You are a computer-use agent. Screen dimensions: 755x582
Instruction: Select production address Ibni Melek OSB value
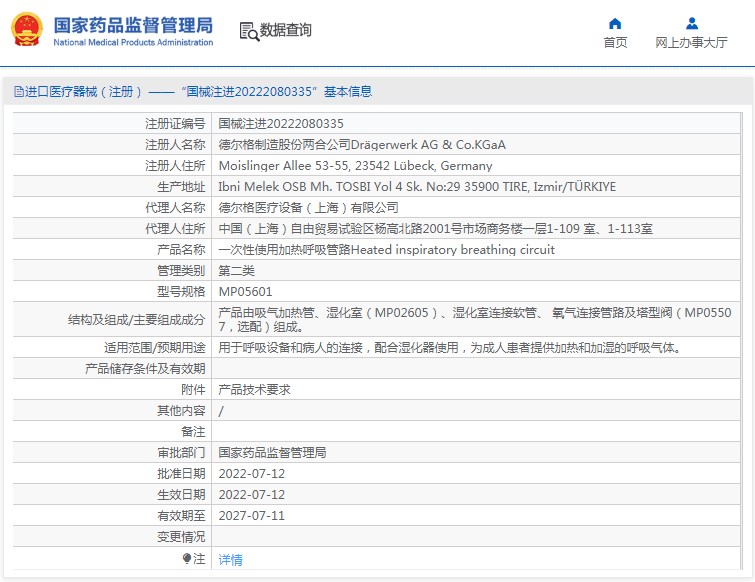(417, 187)
